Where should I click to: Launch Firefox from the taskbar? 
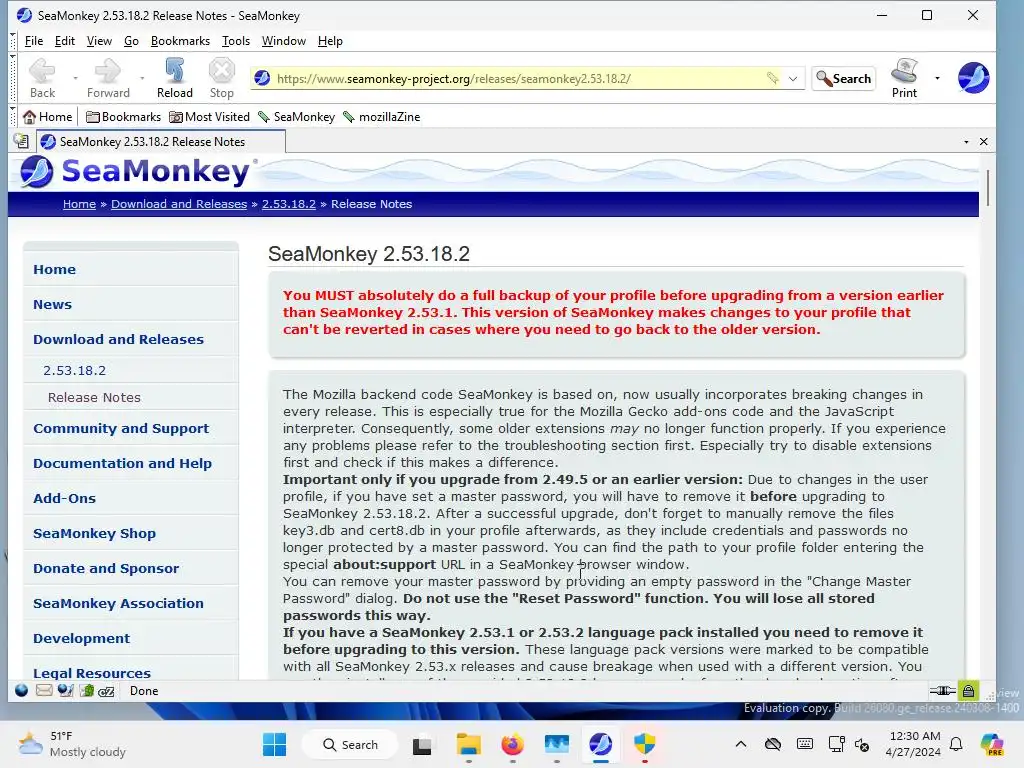coord(513,744)
